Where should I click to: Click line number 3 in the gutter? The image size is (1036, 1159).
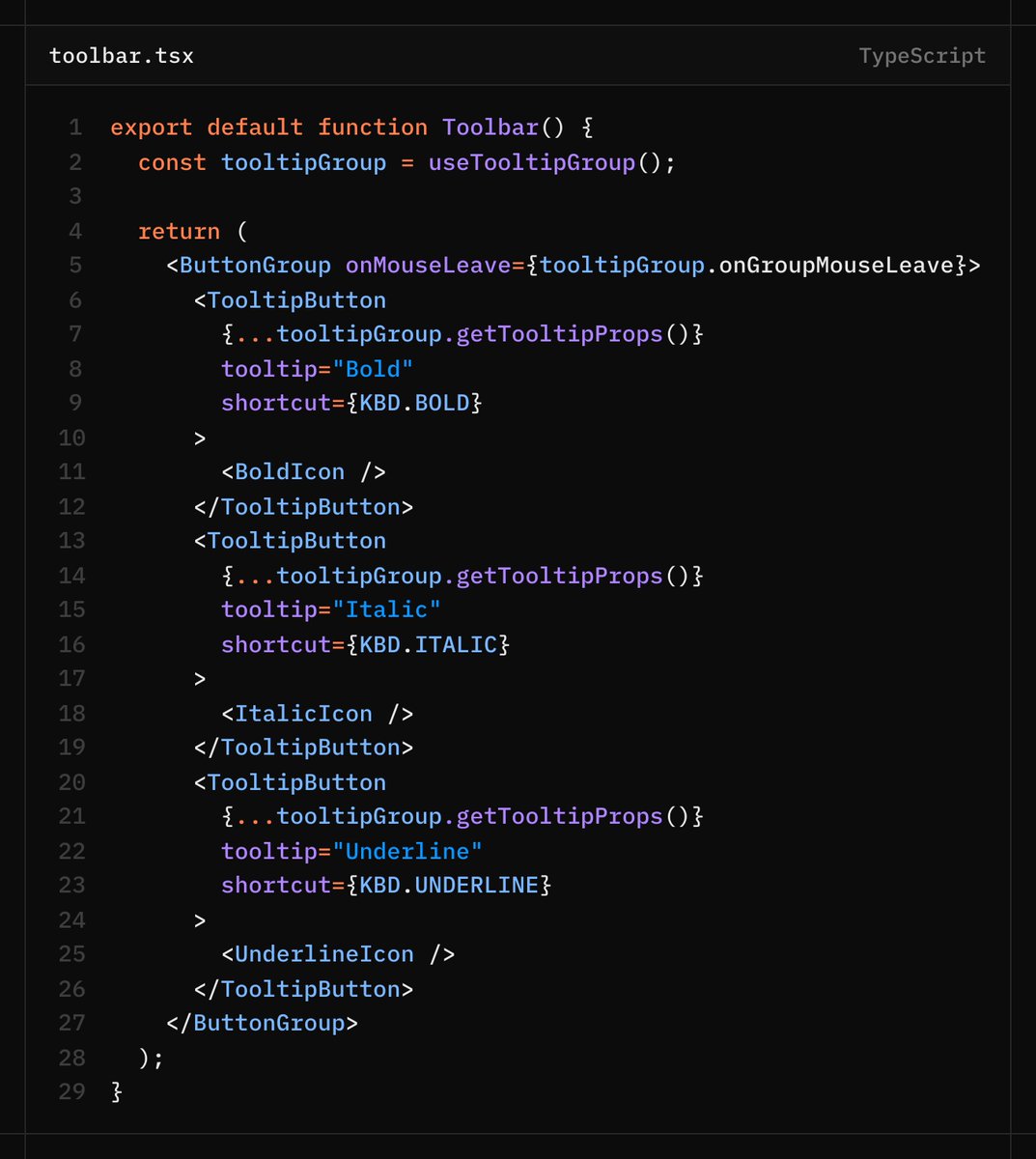pos(76,196)
